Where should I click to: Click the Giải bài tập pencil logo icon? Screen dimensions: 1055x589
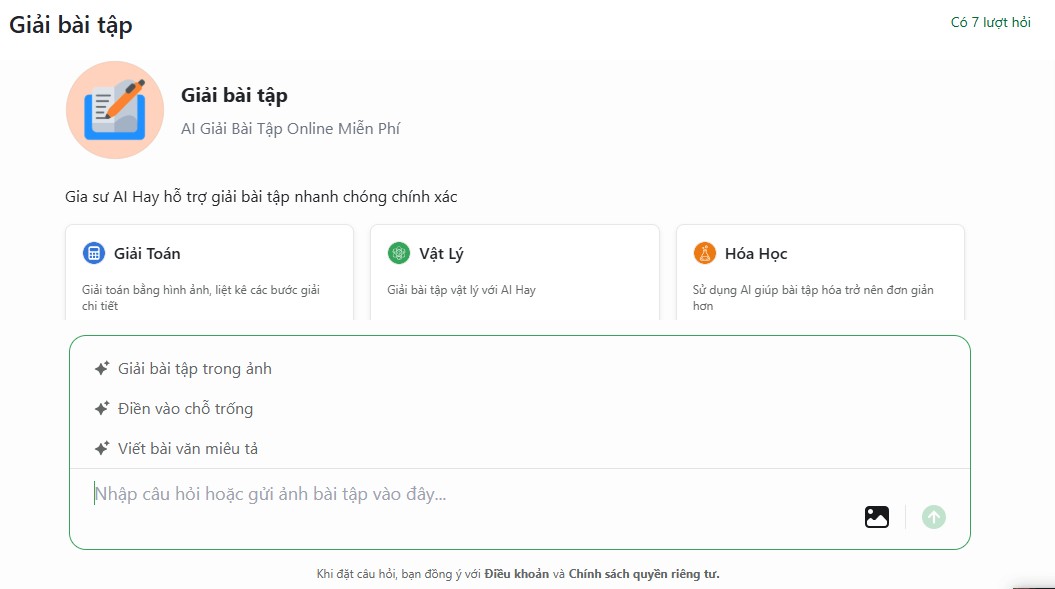tap(114, 109)
